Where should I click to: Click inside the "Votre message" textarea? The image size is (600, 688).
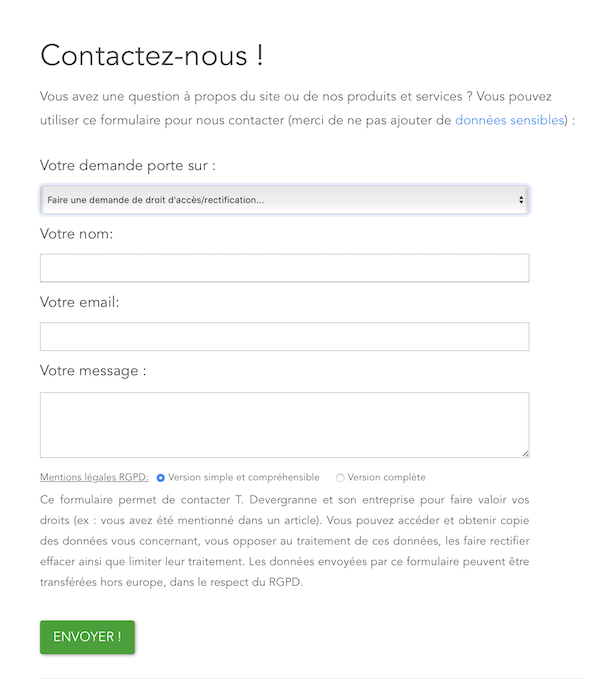click(284, 425)
